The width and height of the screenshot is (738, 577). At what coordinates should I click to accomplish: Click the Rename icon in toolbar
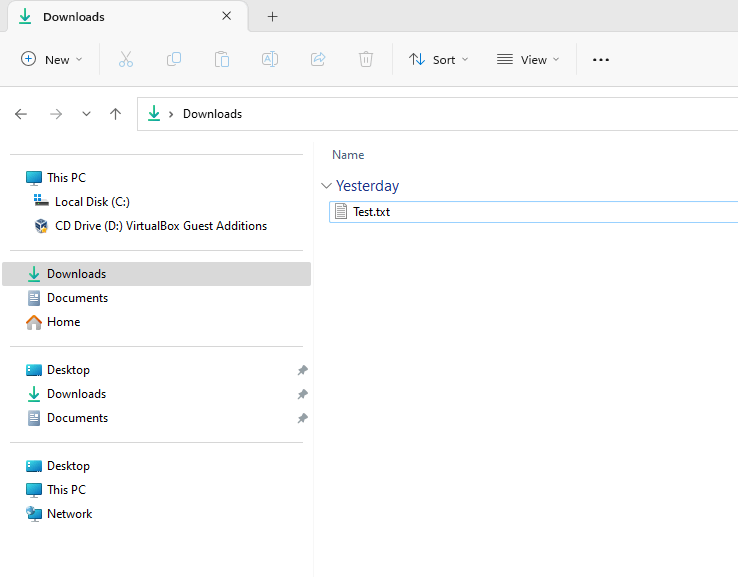pos(270,59)
